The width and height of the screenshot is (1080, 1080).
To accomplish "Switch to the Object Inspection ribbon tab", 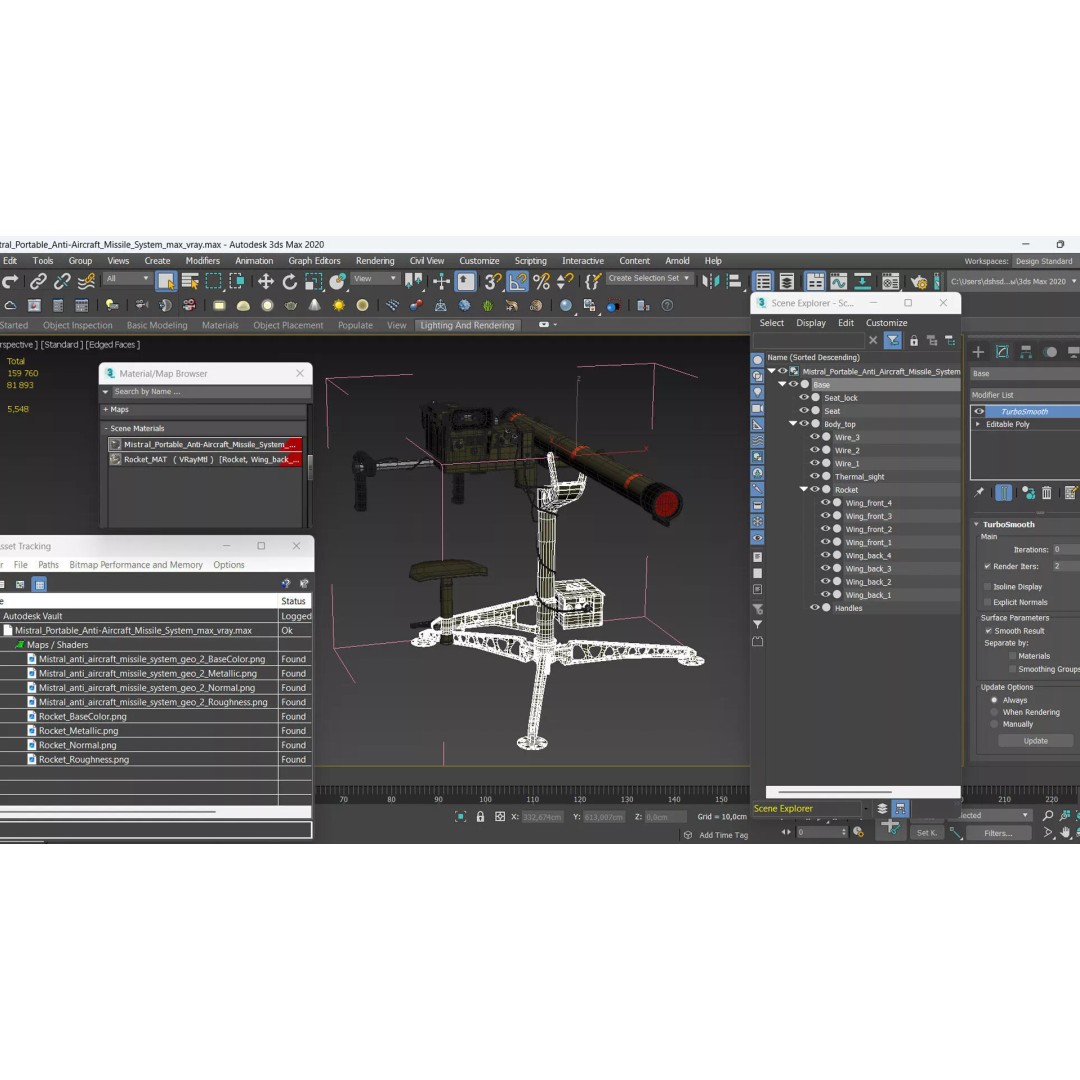I will point(77,325).
